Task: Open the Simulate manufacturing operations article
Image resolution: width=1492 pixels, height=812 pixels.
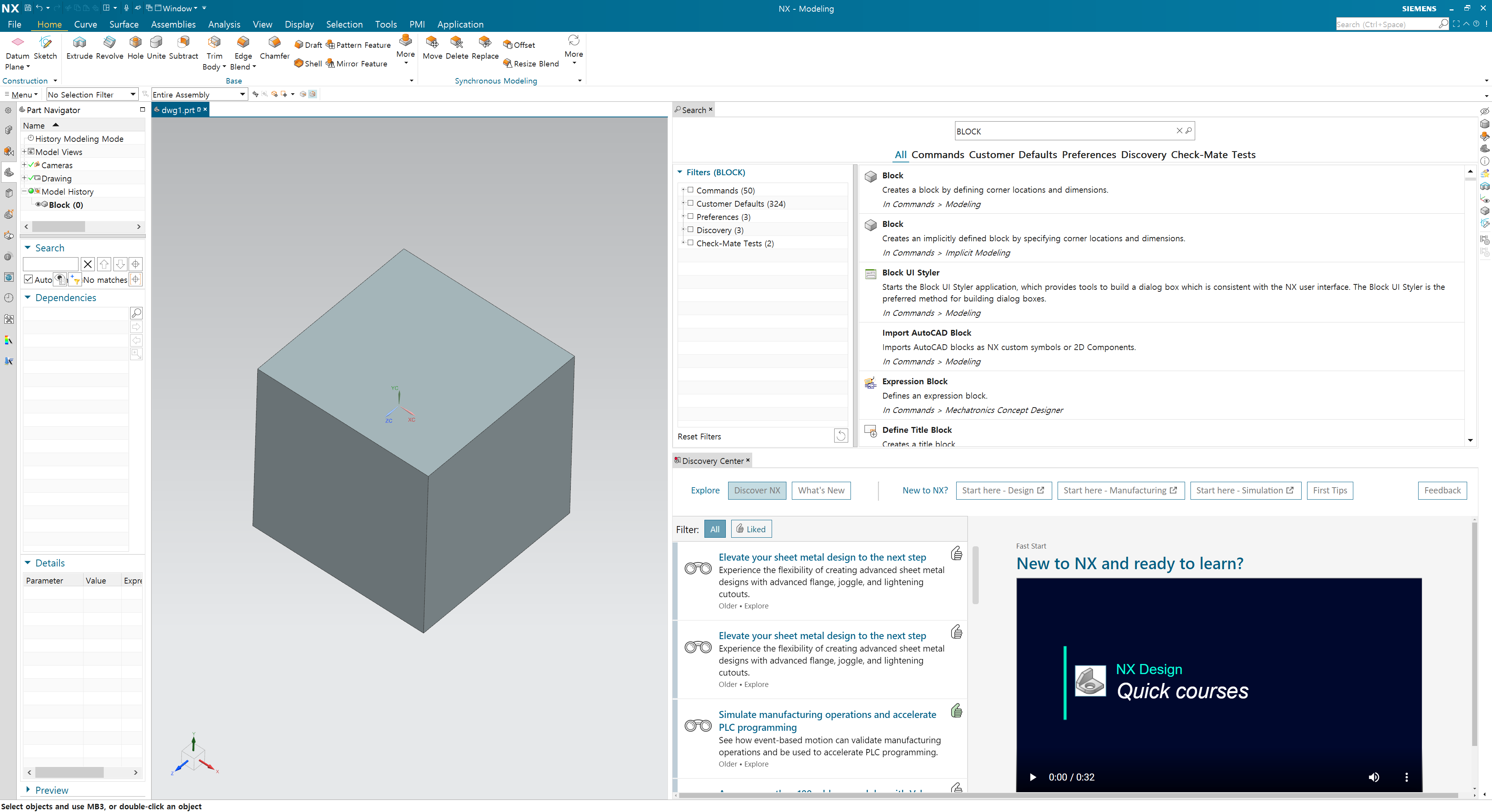Action: (827, 720)
